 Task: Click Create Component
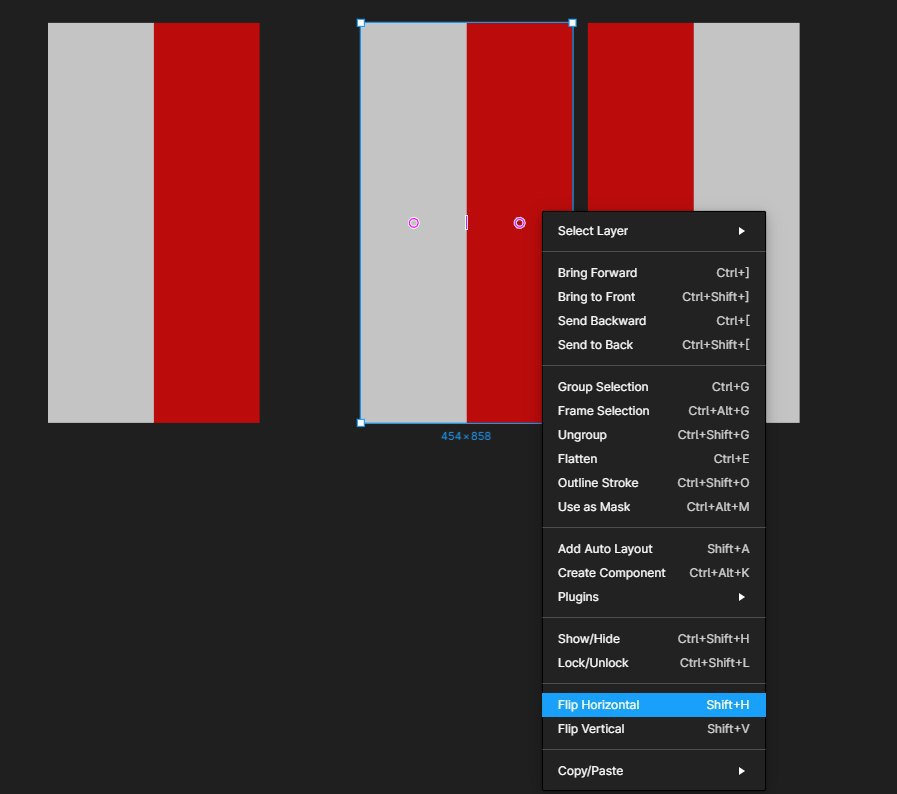click(653, 573)
